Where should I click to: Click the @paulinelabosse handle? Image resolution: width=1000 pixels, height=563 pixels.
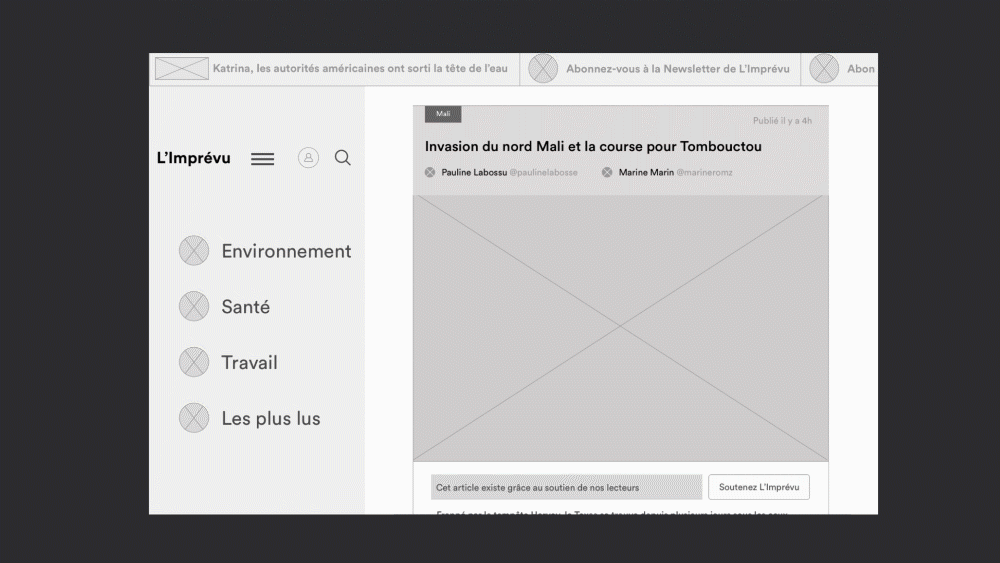click(543, 172)
